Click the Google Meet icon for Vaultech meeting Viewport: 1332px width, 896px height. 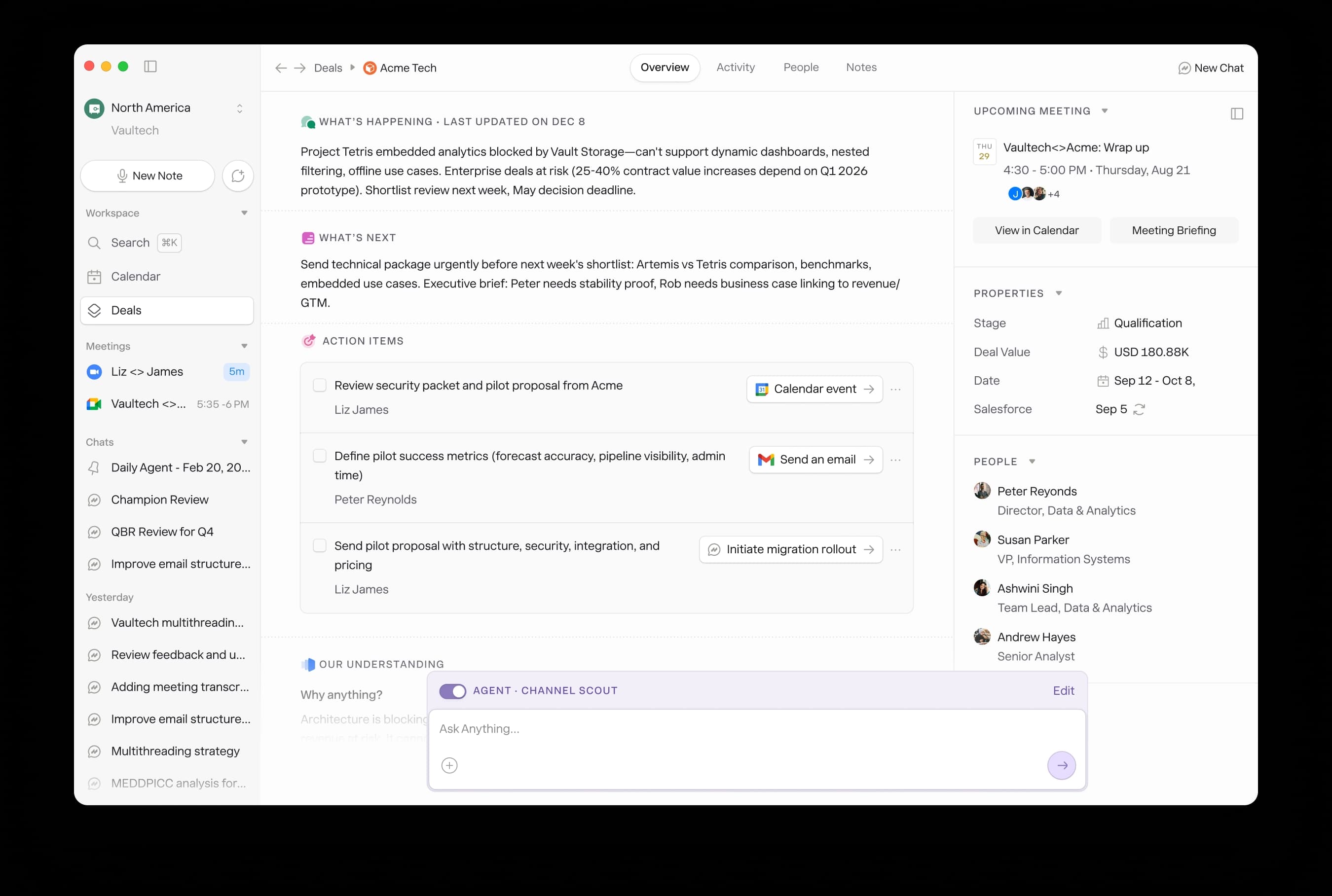tap(94, 404)
